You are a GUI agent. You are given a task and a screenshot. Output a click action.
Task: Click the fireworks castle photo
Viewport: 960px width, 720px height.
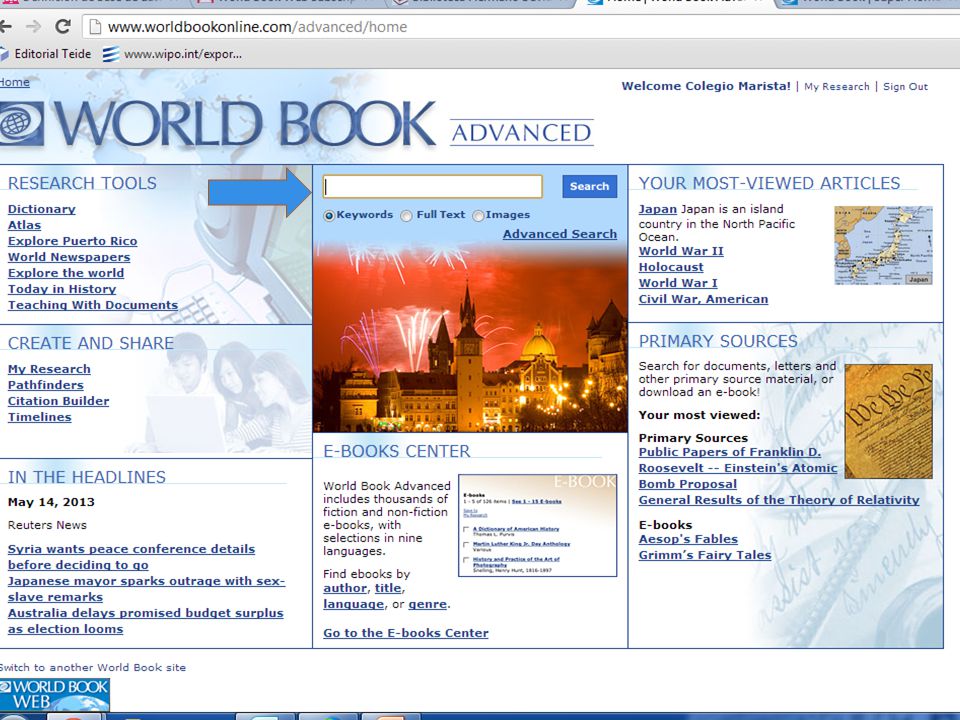coord(470,337)
